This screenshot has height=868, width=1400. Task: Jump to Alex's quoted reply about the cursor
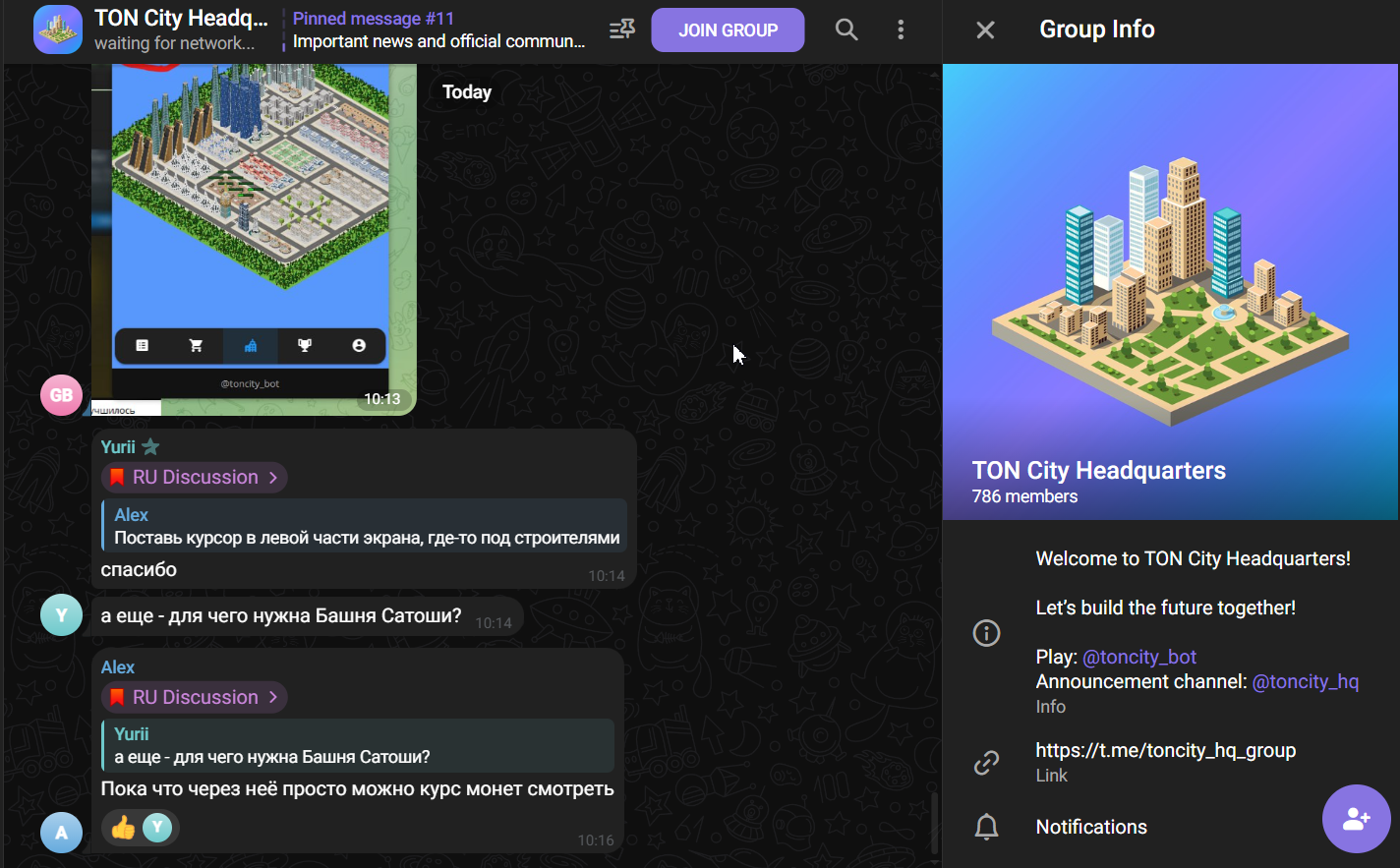coord(365,527)
